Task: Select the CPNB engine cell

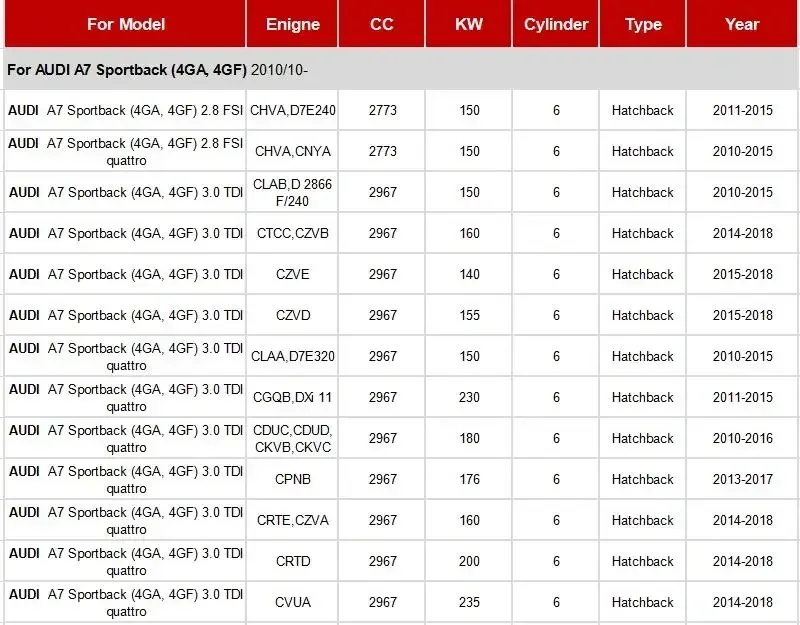Action: click(292, 480)
